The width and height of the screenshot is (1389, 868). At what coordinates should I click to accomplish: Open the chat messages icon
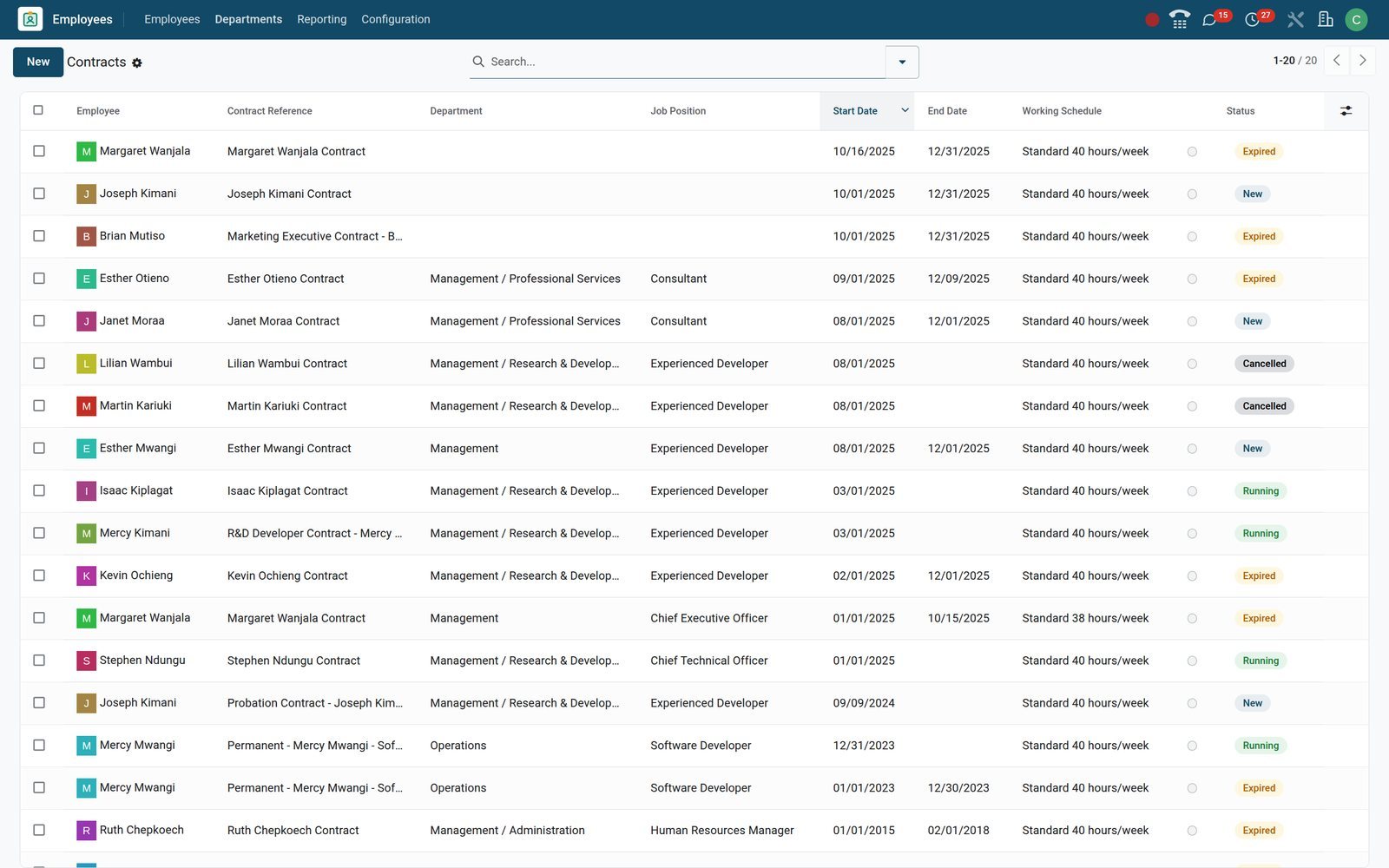coord(1209,20)
